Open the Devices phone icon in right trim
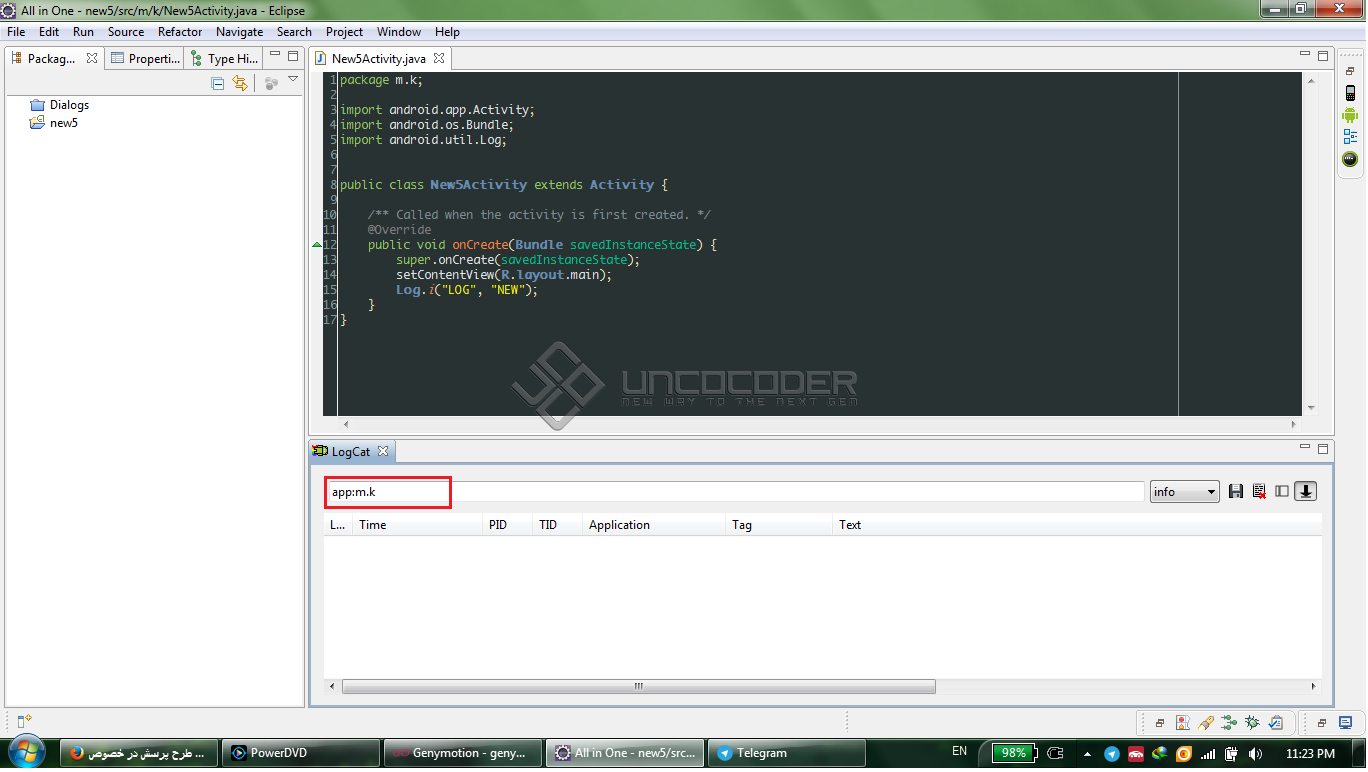1368x772 pixels. pyautogui.click(x=1350, y=94)
